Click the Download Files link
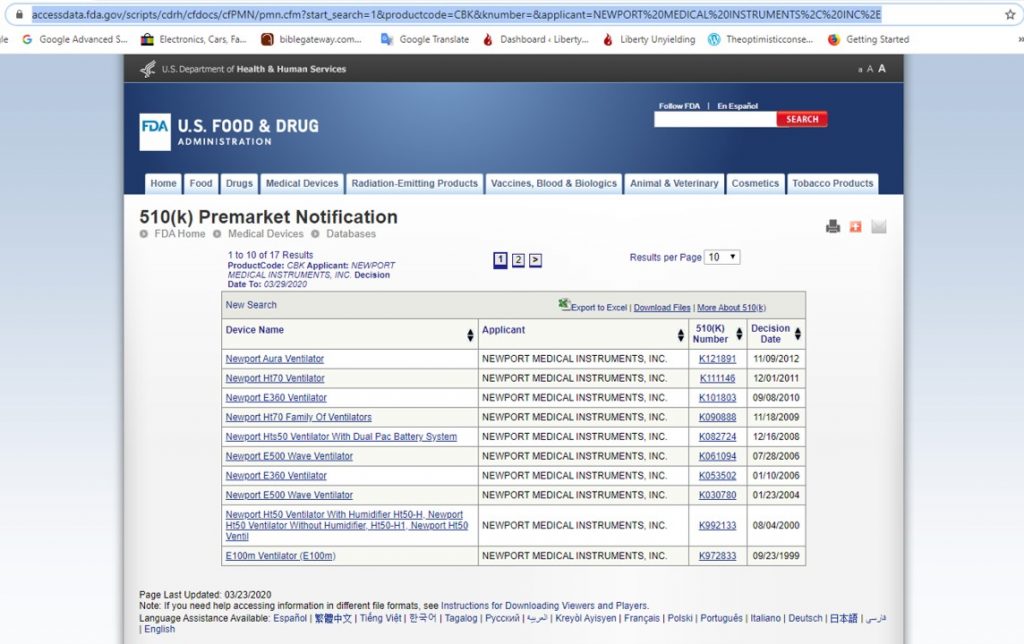Image resolution: width=1024 pixels, height=644 pixels. [x=662, y=308]
